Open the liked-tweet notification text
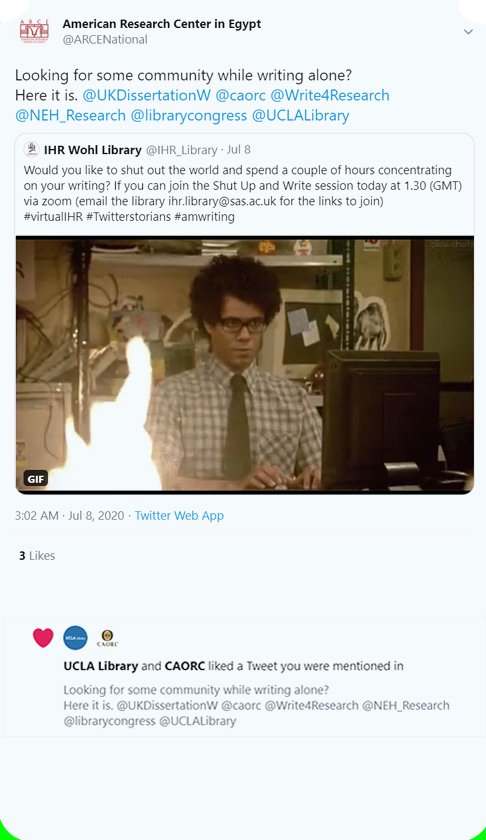This screenshot has width=486, height=840. coord(234,666)
